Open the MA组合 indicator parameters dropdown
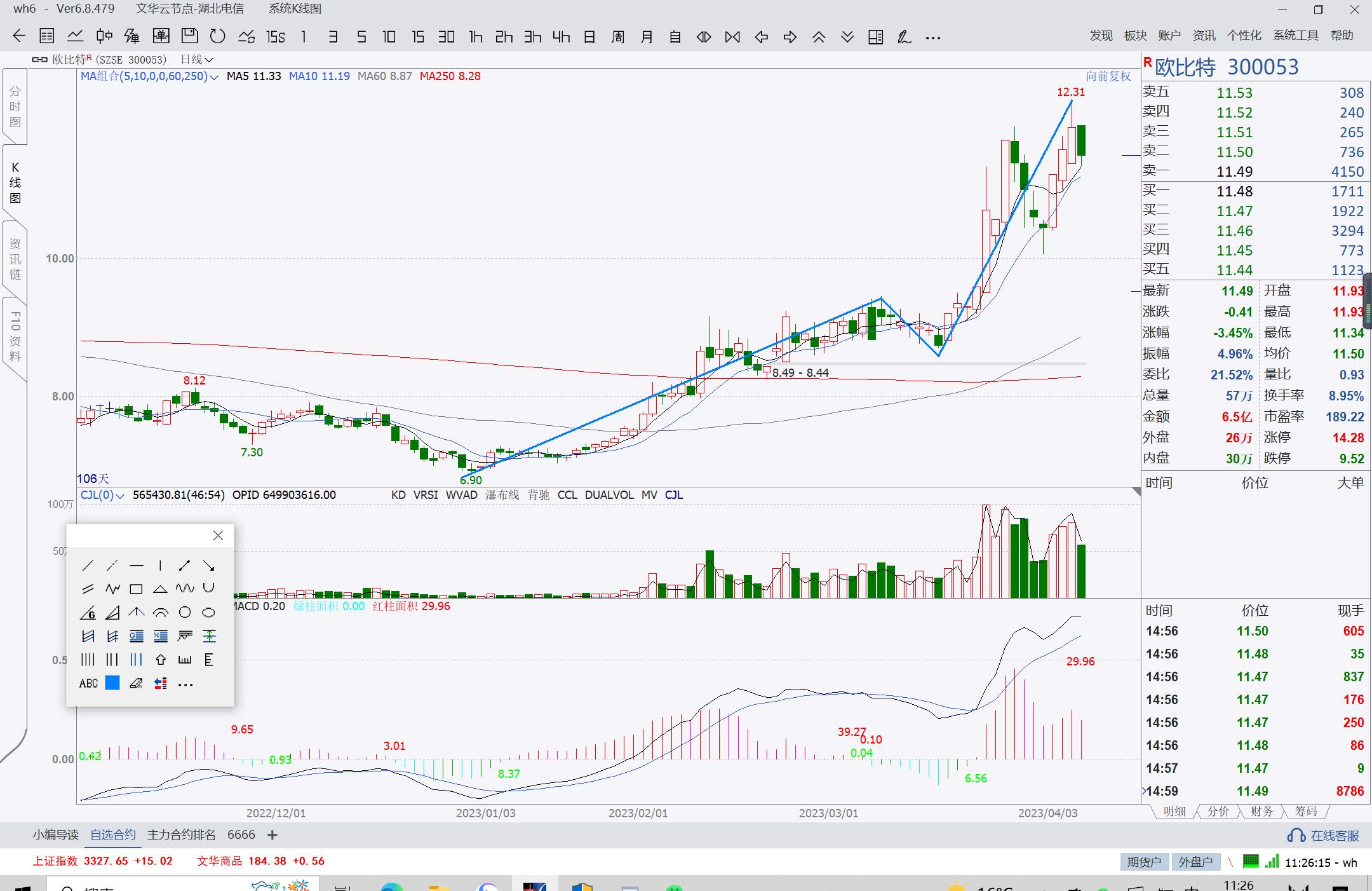Image resolution: width=1372 pixels, height=891 pixels. [213, 77]
